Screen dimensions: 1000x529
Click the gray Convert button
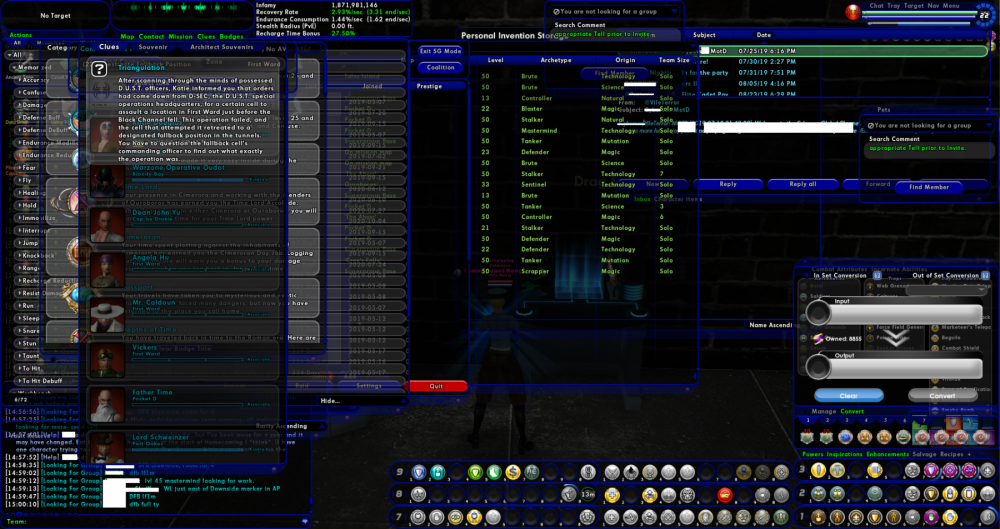pos(942,396)
